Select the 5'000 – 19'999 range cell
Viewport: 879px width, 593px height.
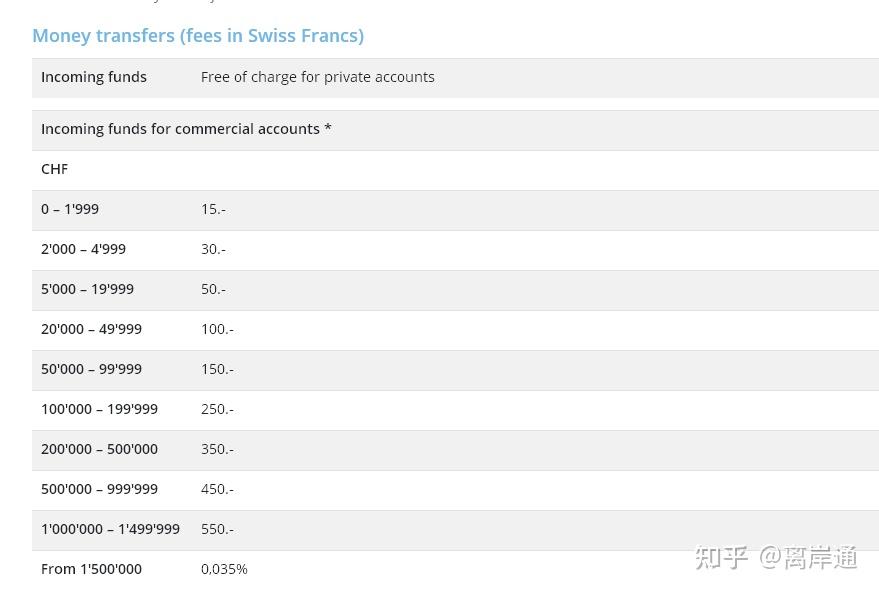pyautogui.click(x=87, y=289)
